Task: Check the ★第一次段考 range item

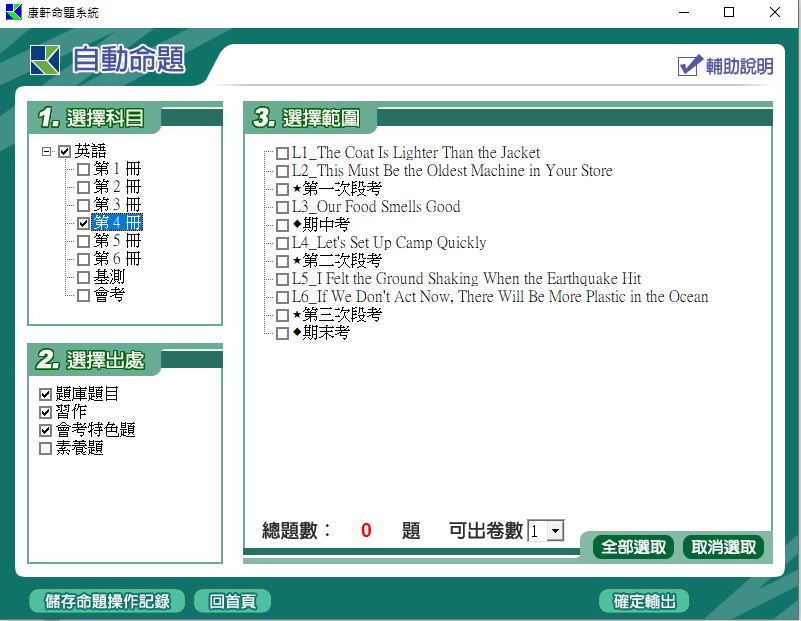Action: click(x=283, y=190)
